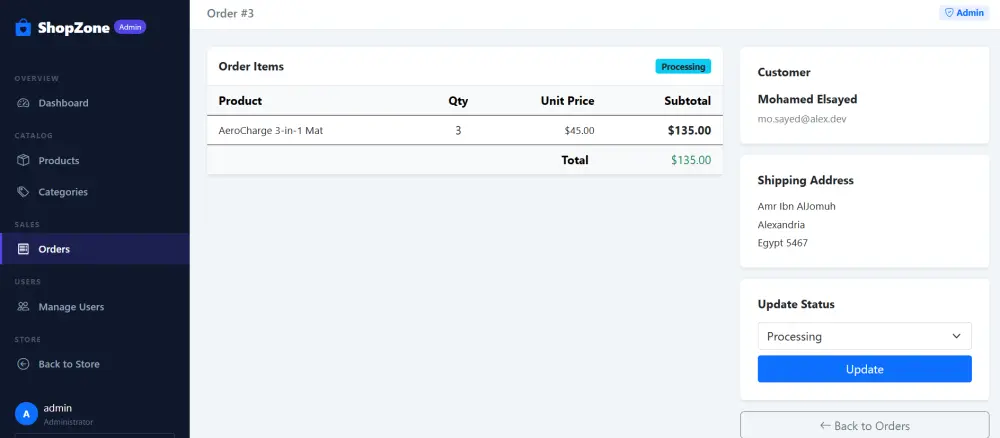Click the Orders list icon in sidebar
The image size is (1000, 438).
(23, 249)
